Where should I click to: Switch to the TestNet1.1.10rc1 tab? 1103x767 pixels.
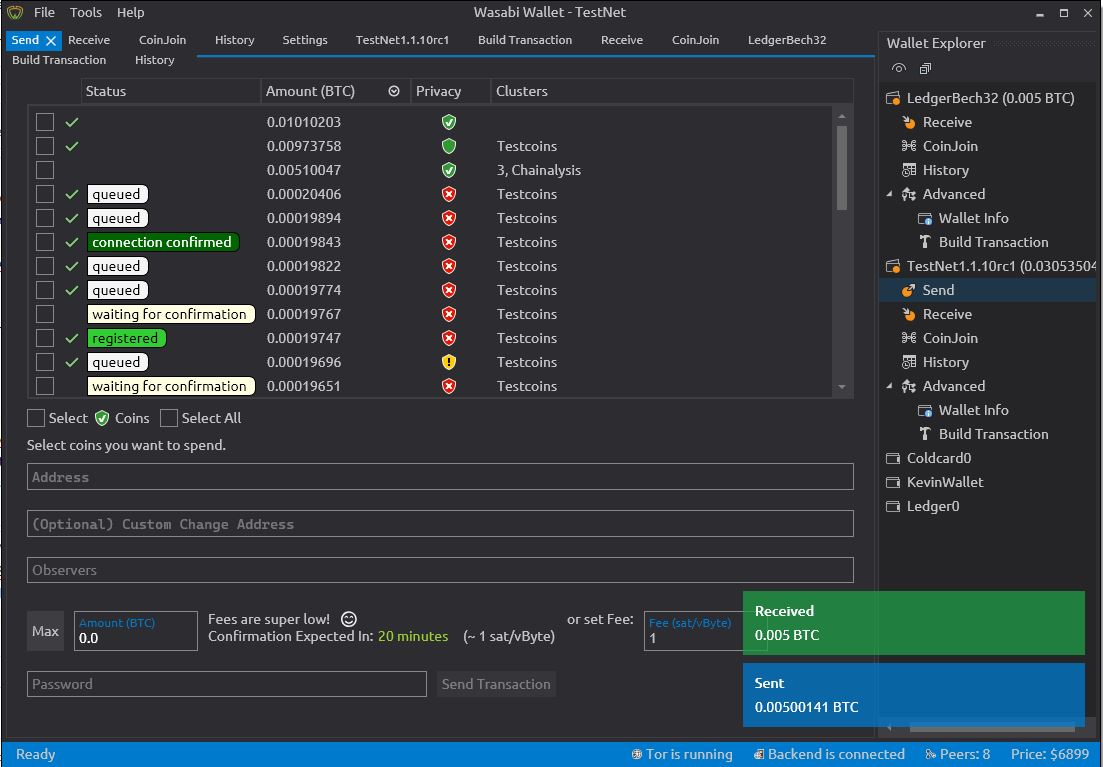coord(402,40)
